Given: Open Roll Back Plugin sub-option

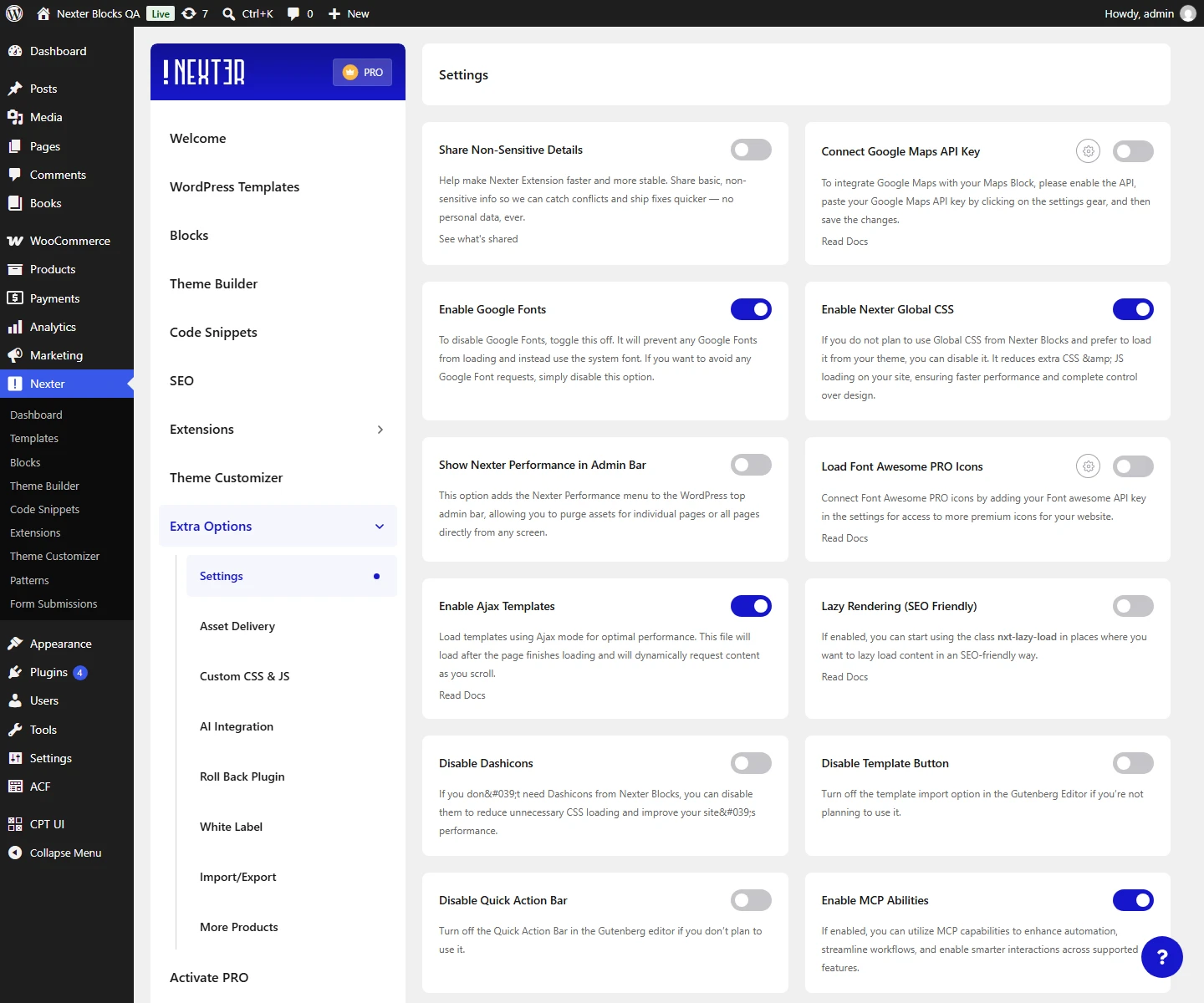Looking at the screenshot, I should 242,776.
